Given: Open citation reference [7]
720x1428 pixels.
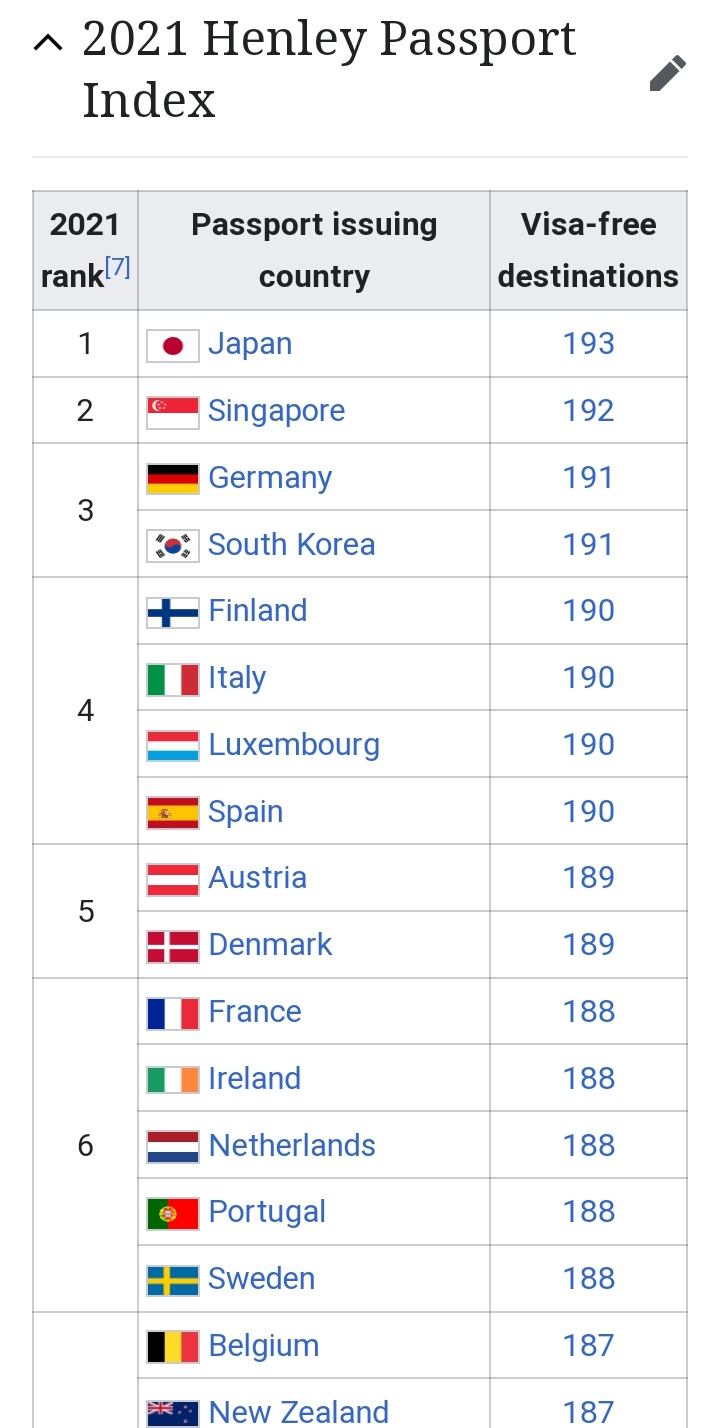Looking at the screenshot, I should click(118, 268).
